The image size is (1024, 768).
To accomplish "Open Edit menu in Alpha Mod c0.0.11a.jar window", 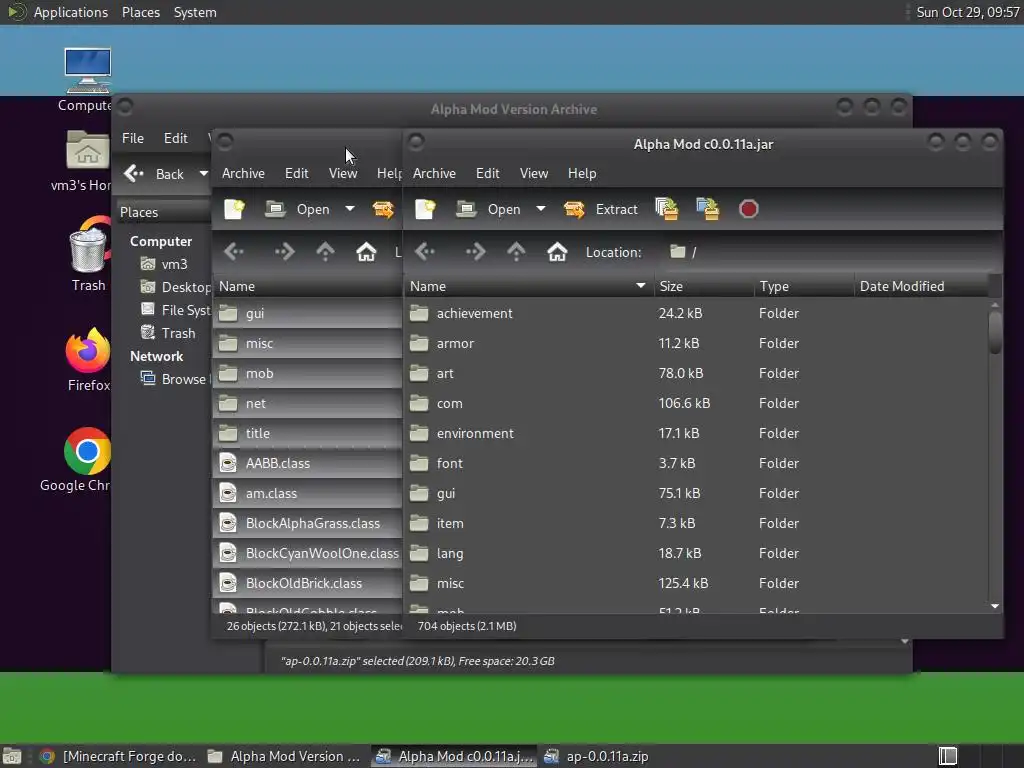I will (488, 173).
